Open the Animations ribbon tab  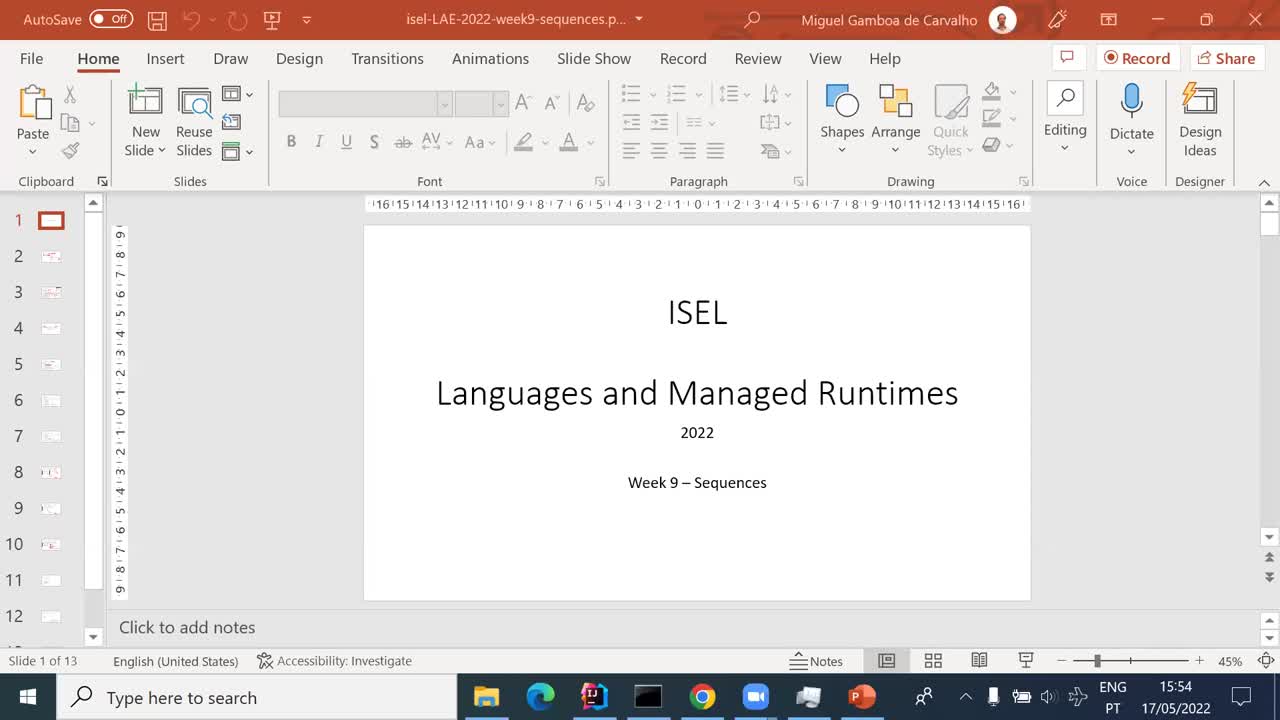pyautogui.click(x=490, y=59)
